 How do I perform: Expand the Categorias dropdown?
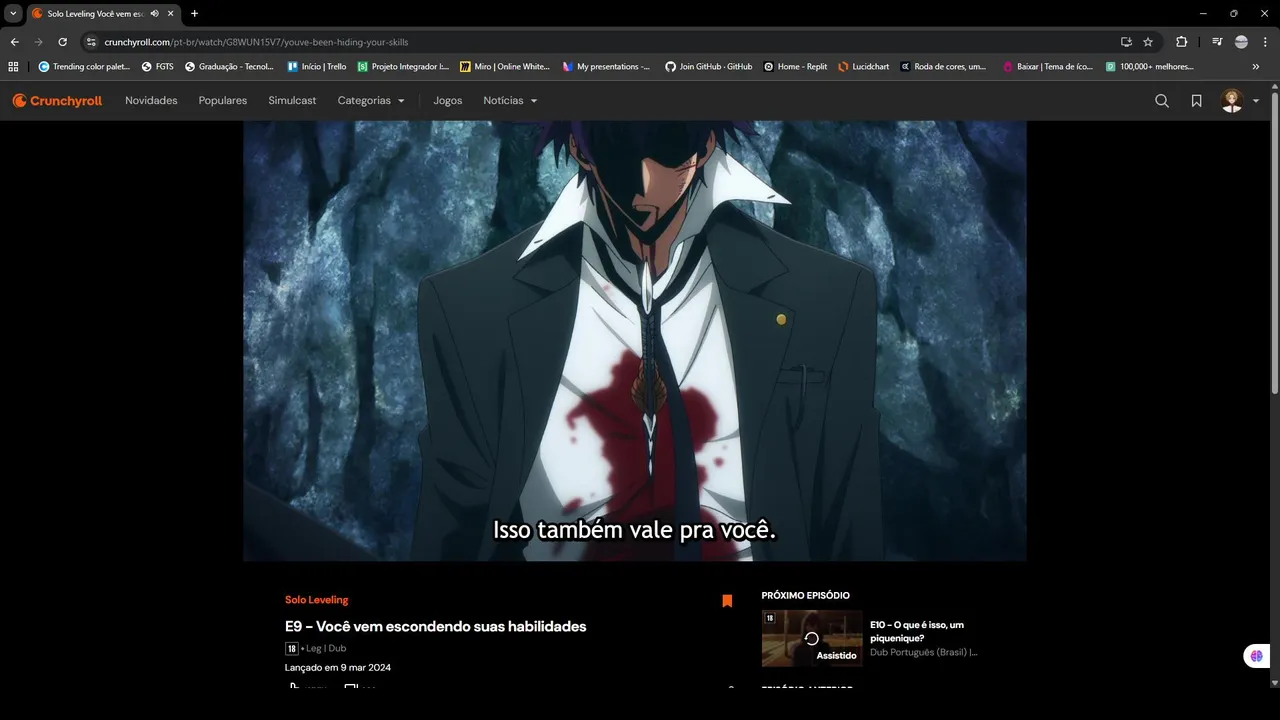(371, 101)
